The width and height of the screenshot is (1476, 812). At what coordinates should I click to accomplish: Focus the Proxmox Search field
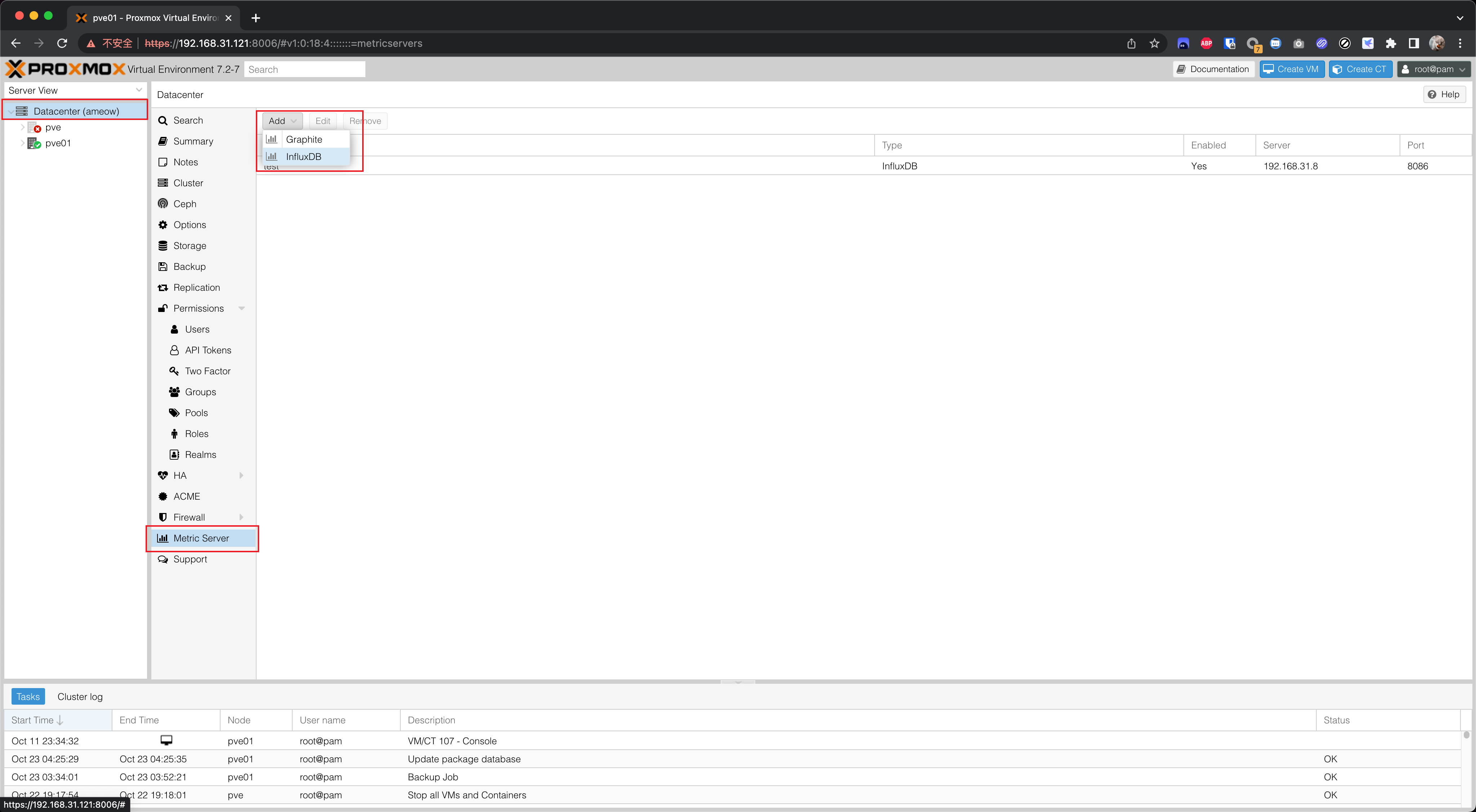tap(304, 69)
